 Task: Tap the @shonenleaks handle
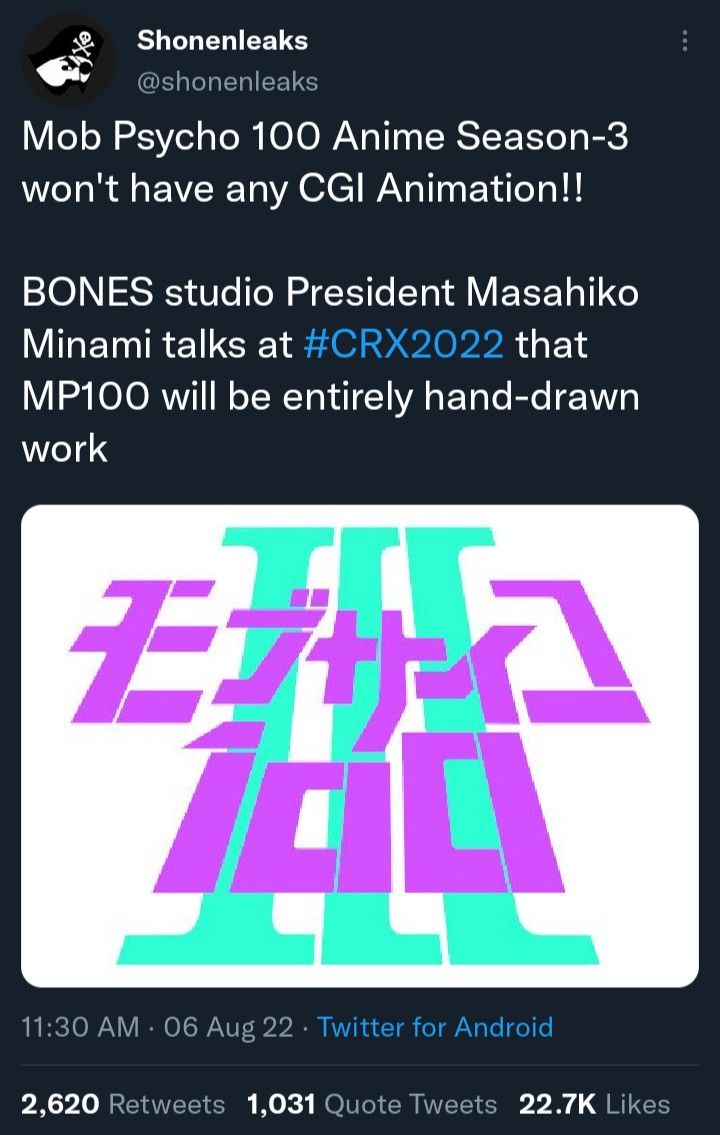[x=227, y=82]
